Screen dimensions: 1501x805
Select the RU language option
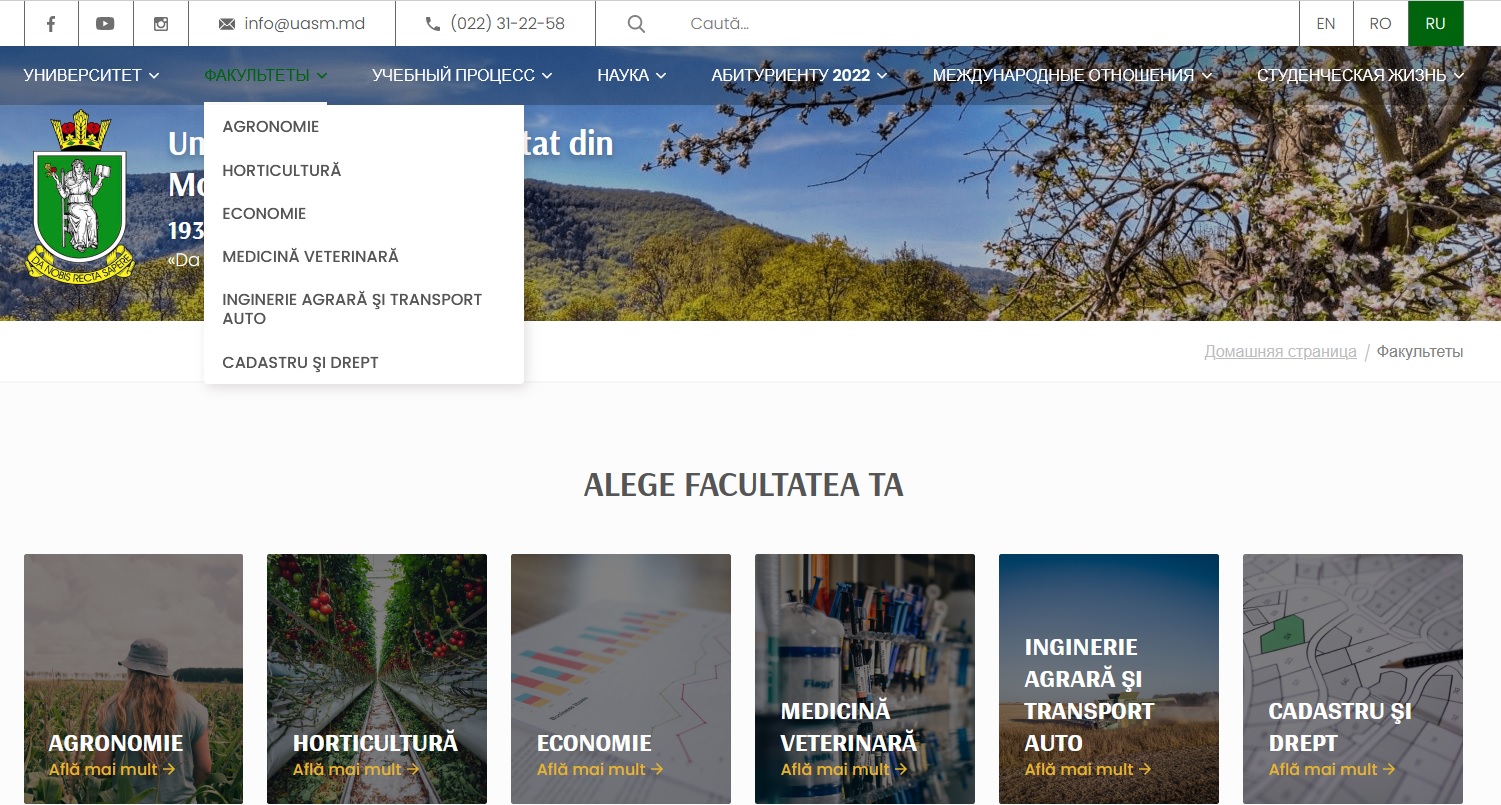pyautogui.click(x=1435, y=24)
